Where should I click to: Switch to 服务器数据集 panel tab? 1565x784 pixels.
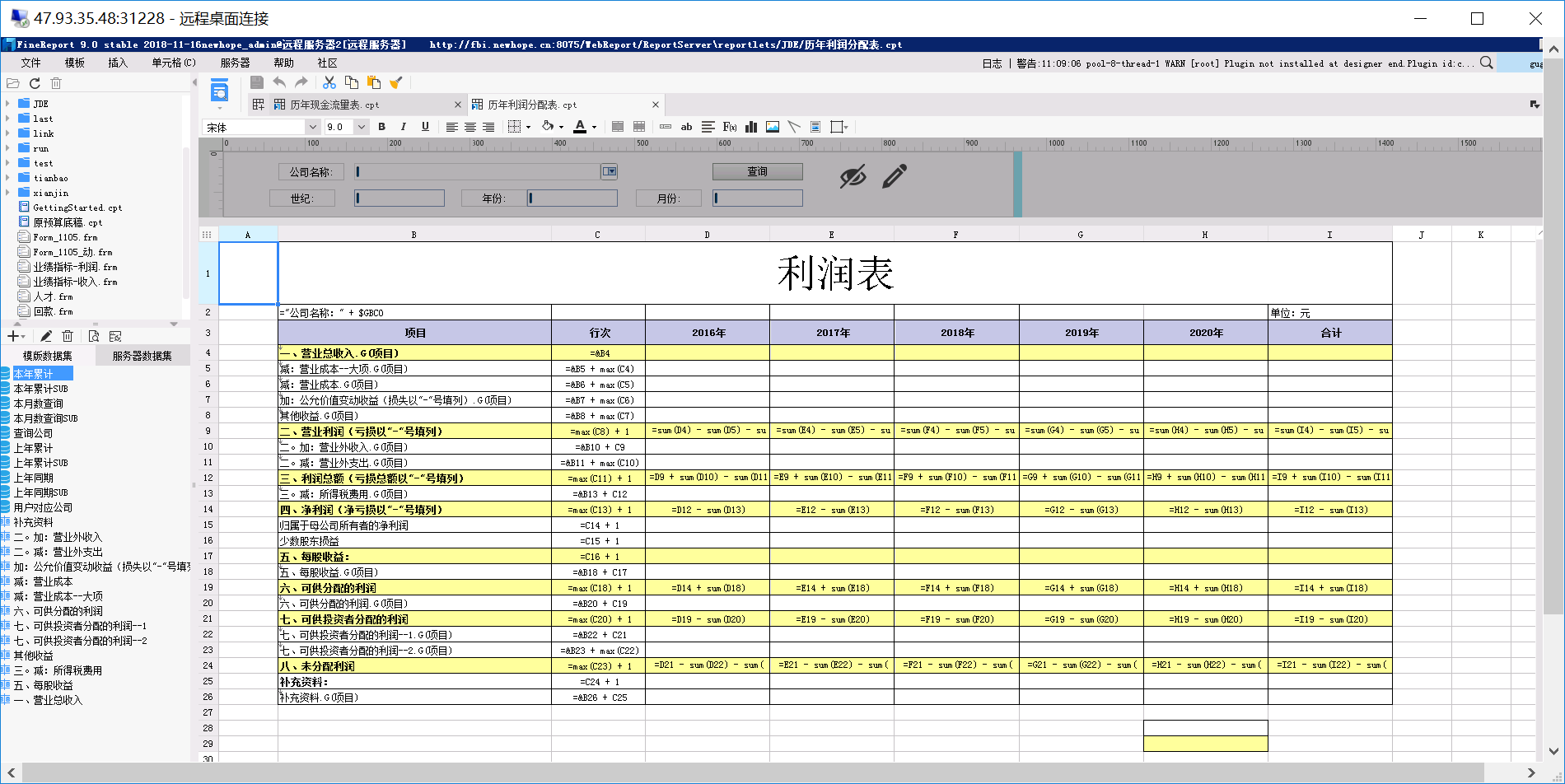click(x=142, y=356)
